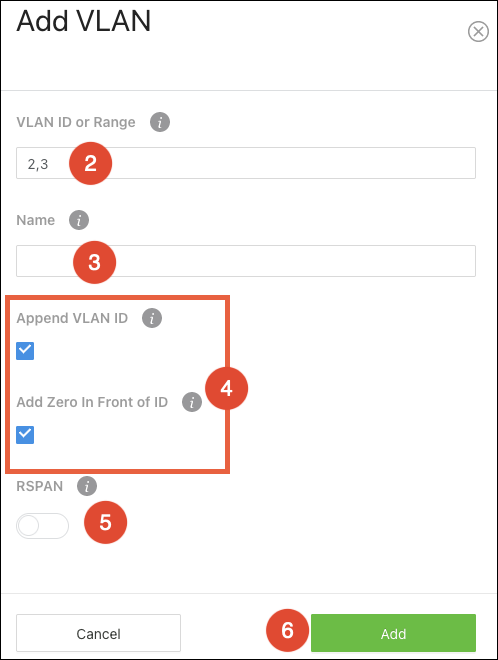Show the RSPAN info icon help
Viewport: 498px width, 660px height.
pos(87,486)
